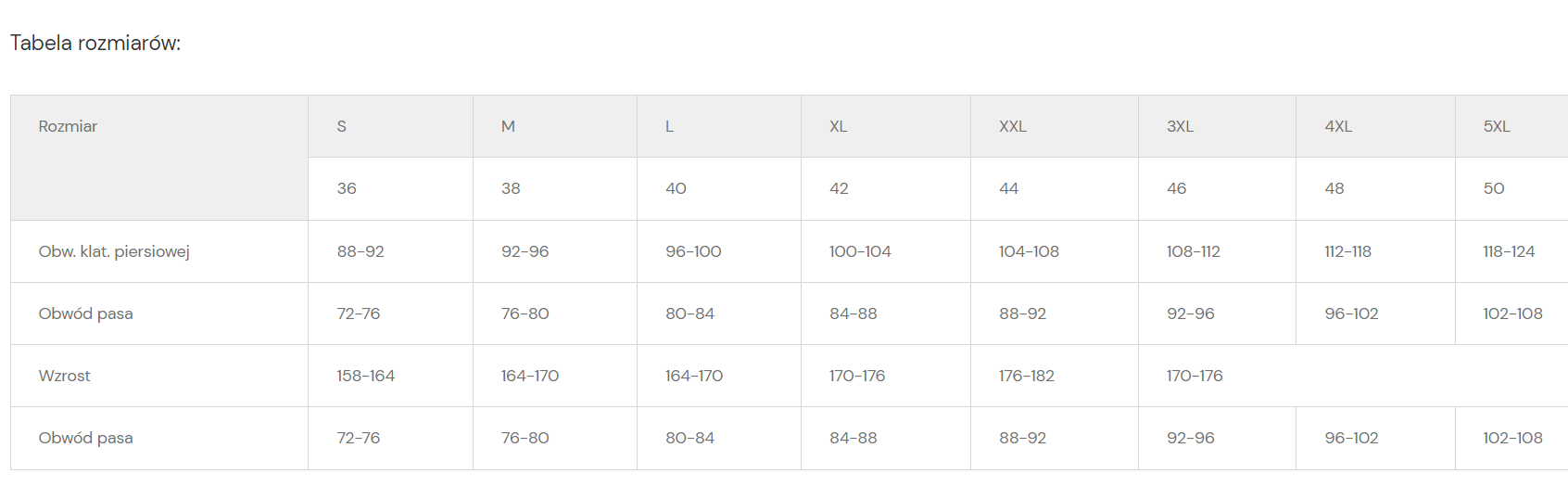1568x499 pixels.
Task: Select height value 158-164 cell
Action: [x=366, y=376]
